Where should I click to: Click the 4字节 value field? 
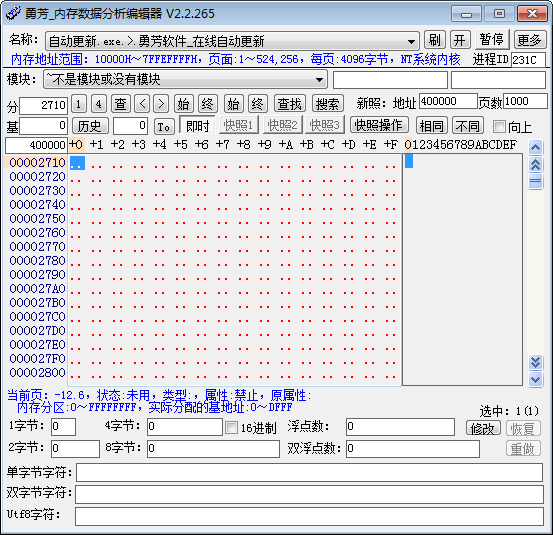click(185, 427)
